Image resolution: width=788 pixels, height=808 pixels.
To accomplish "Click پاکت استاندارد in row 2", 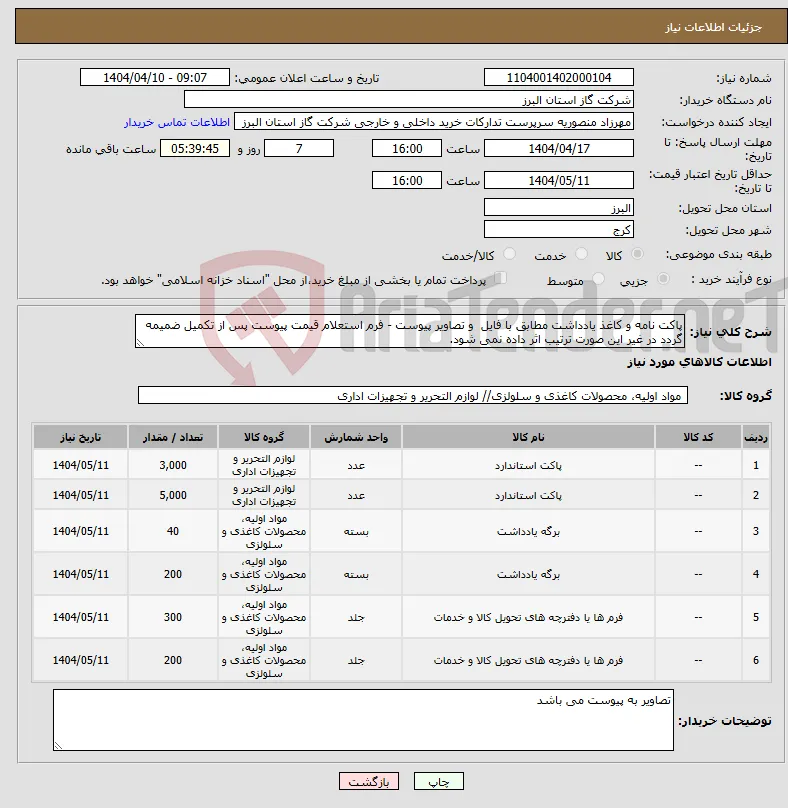I will click(528, 495).
